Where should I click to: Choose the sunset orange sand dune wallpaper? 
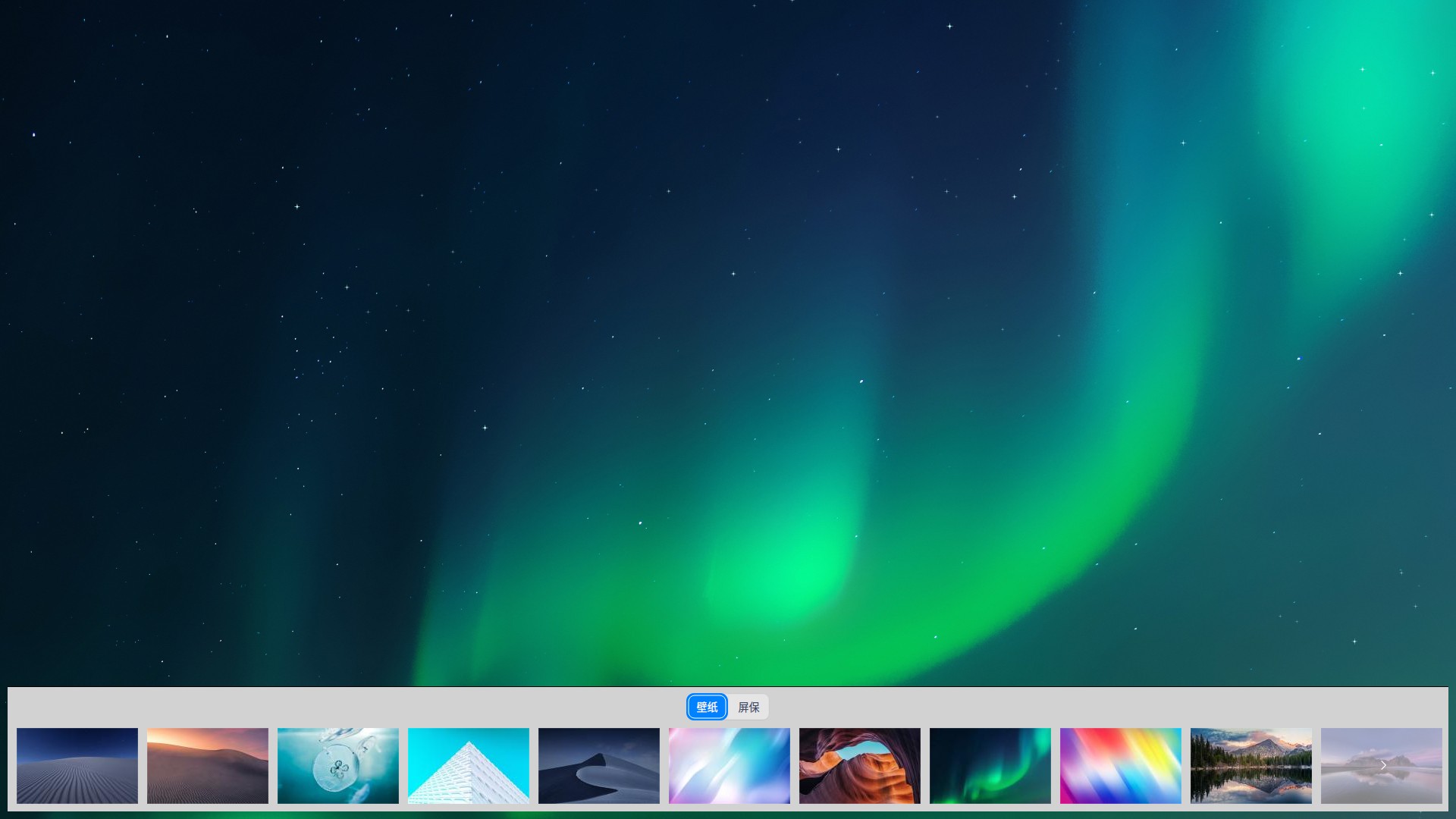click(x=208, y=765)
